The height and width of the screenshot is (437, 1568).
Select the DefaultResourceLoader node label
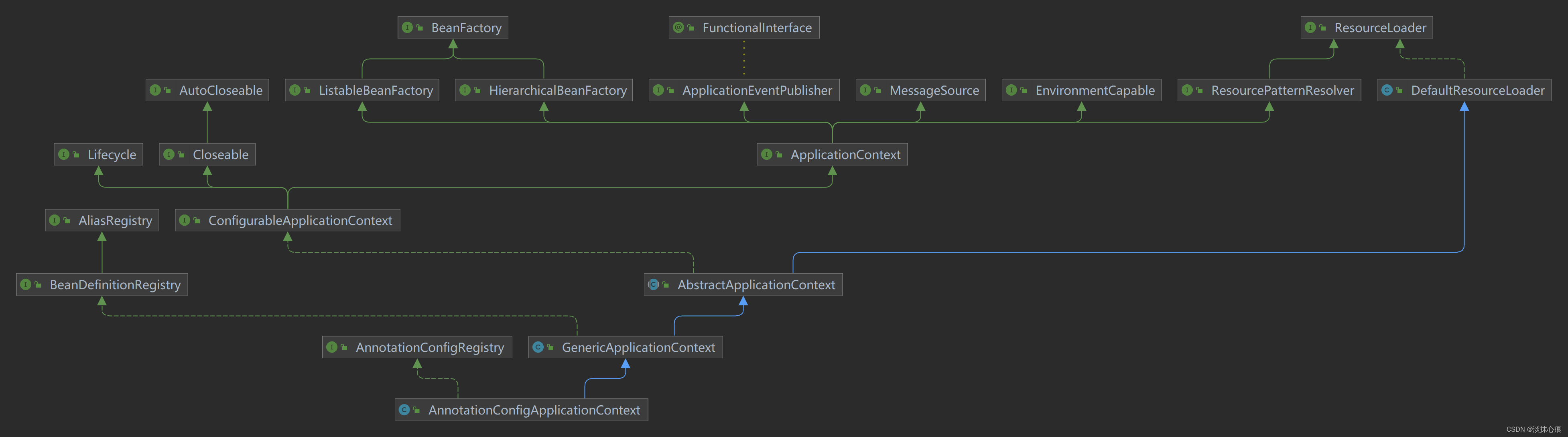tap(1477, 90)
